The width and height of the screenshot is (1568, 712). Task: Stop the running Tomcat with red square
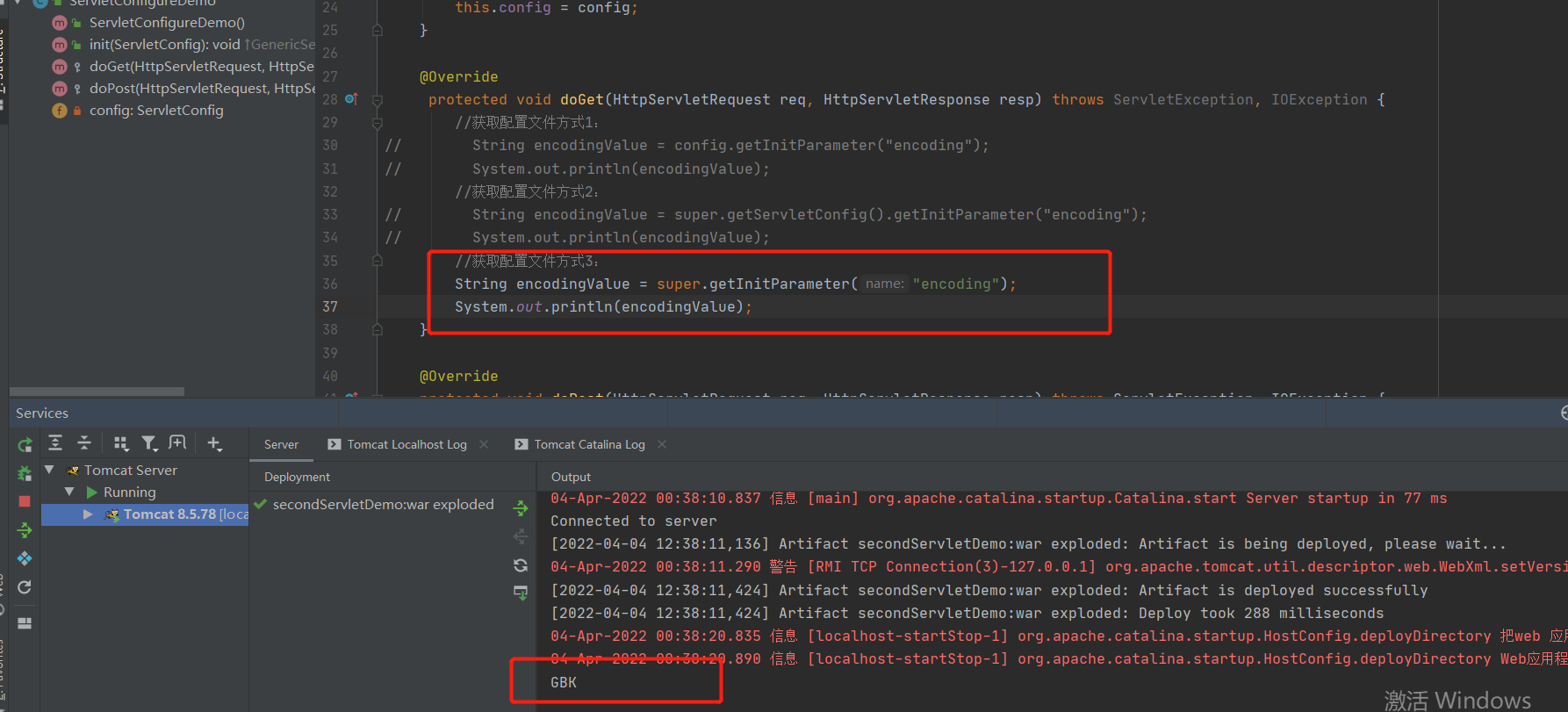point(25,501)
